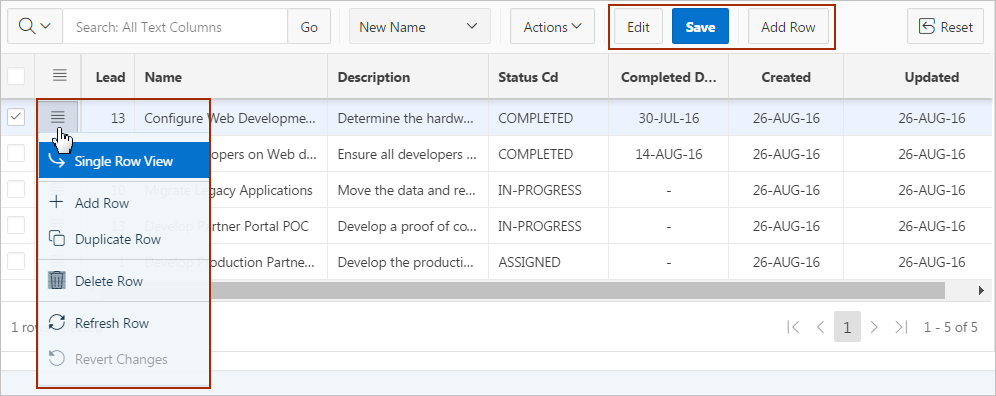Screen dimensions: 996x396
Task: Check the Migrate Legacy Applications row checkbox
Action: coord(16,189)
